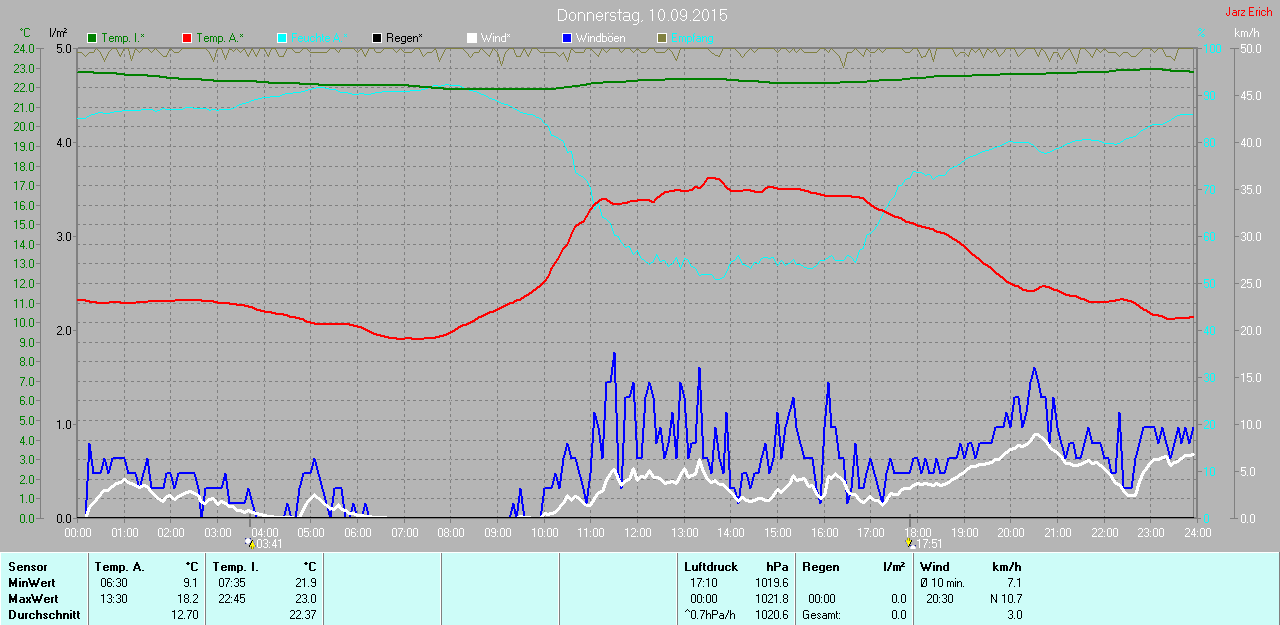Screen dimensions: 1280x625
Task: Click the Durchschnitt row label
Action: 44,615
